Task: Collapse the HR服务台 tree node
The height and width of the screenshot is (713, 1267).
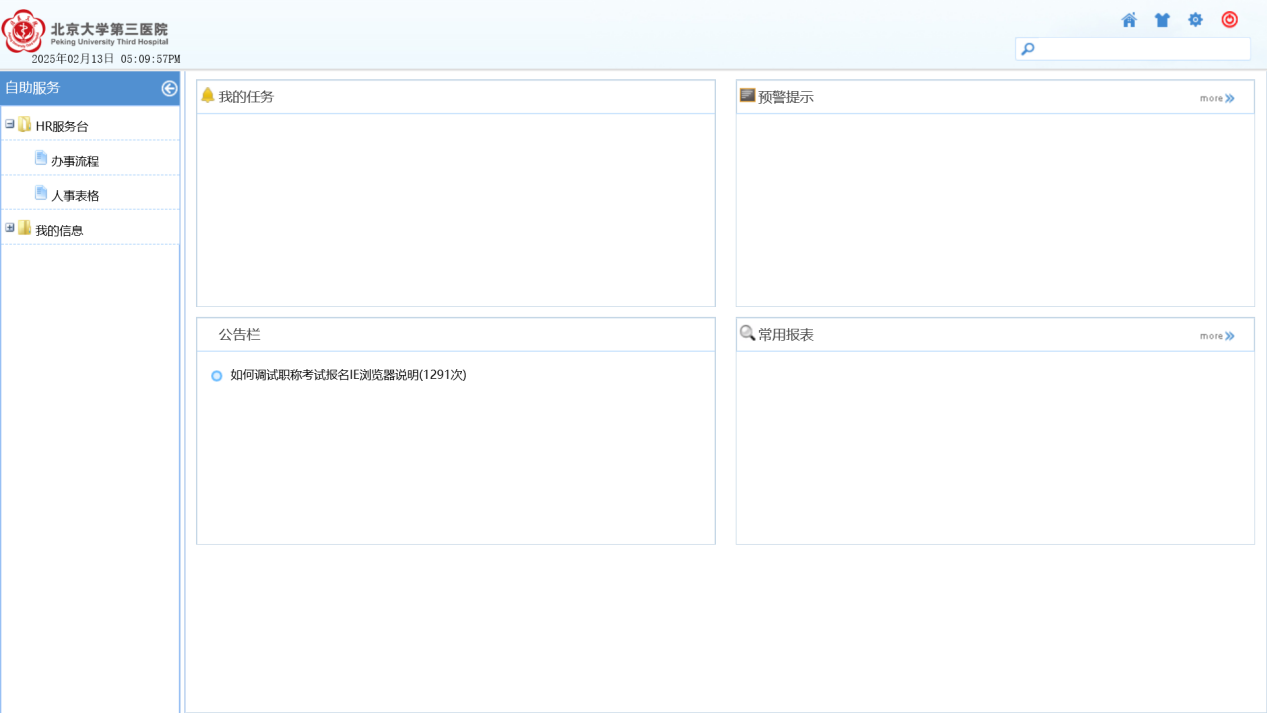Action: point(10,125)
